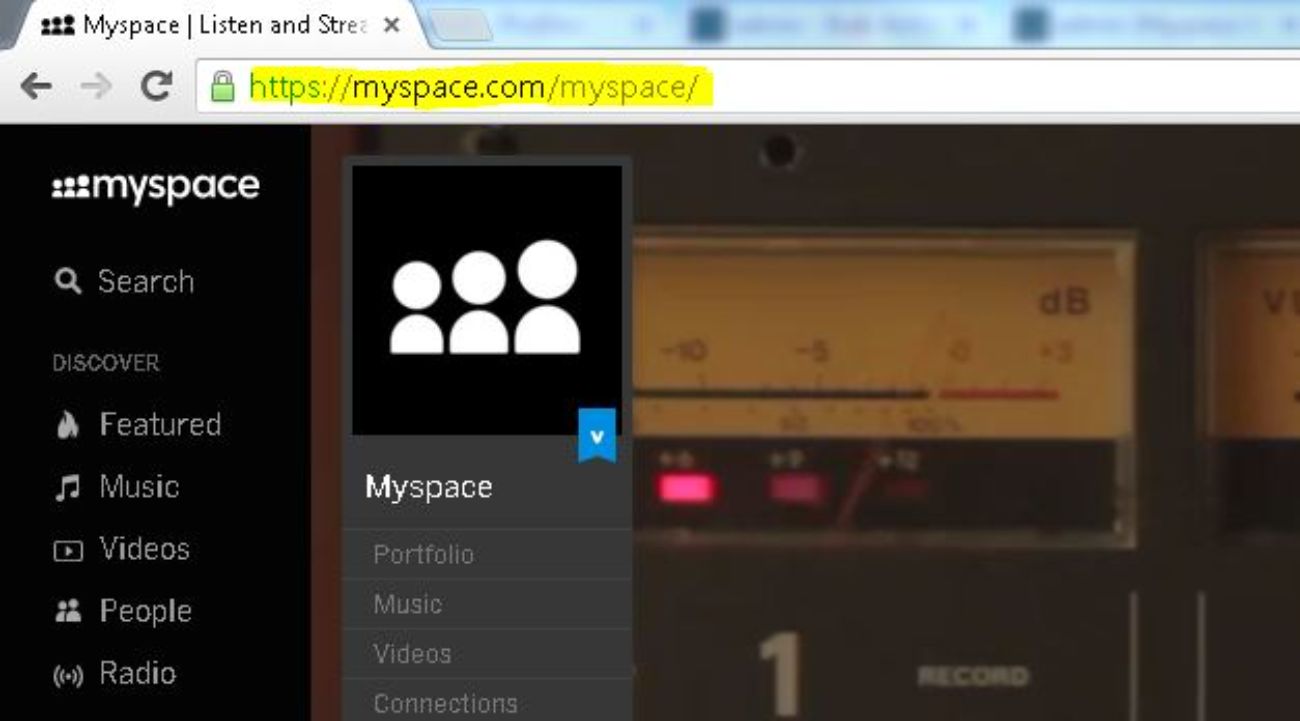Open the Featured flame icon
This screenshot has width=1300, height=721.
coord(67,424)
